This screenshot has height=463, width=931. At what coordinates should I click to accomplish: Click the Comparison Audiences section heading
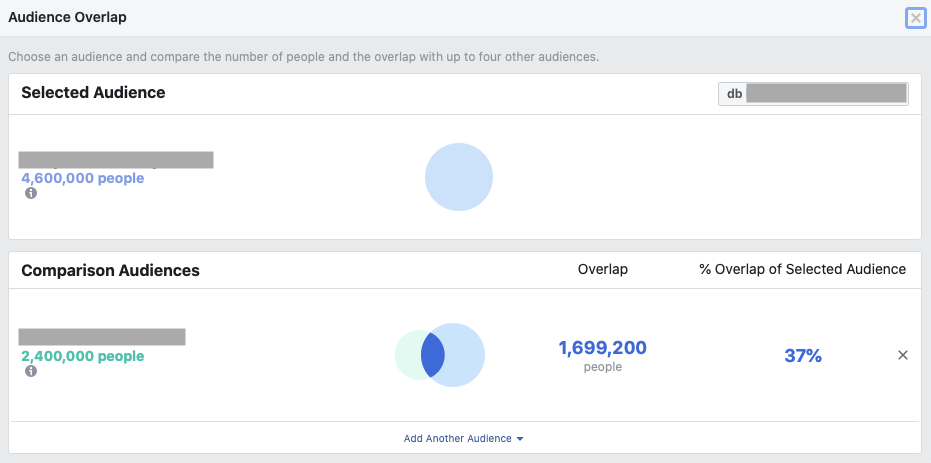110,270
